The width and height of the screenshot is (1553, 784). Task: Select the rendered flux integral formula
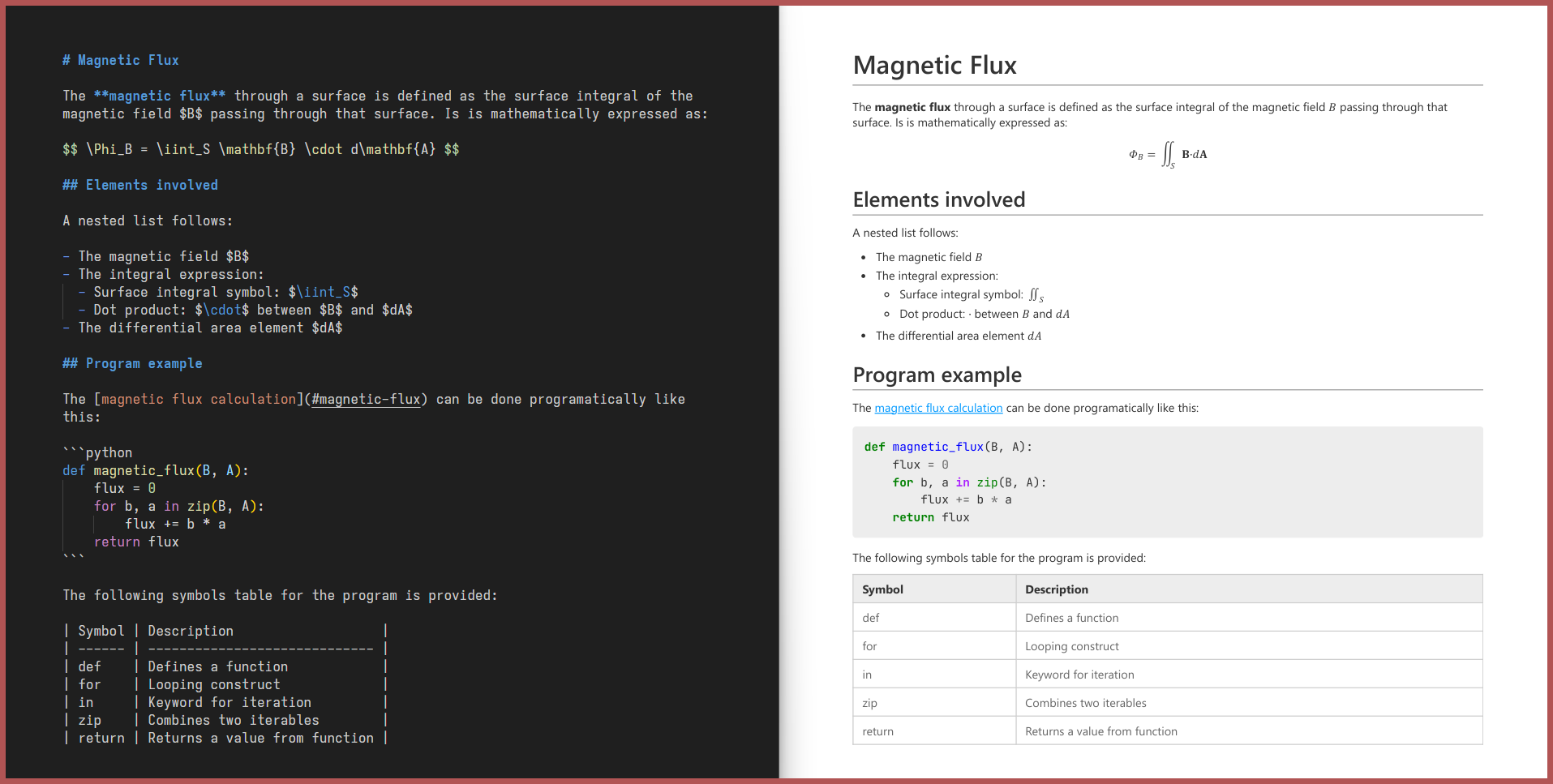tap(1167, 154)
